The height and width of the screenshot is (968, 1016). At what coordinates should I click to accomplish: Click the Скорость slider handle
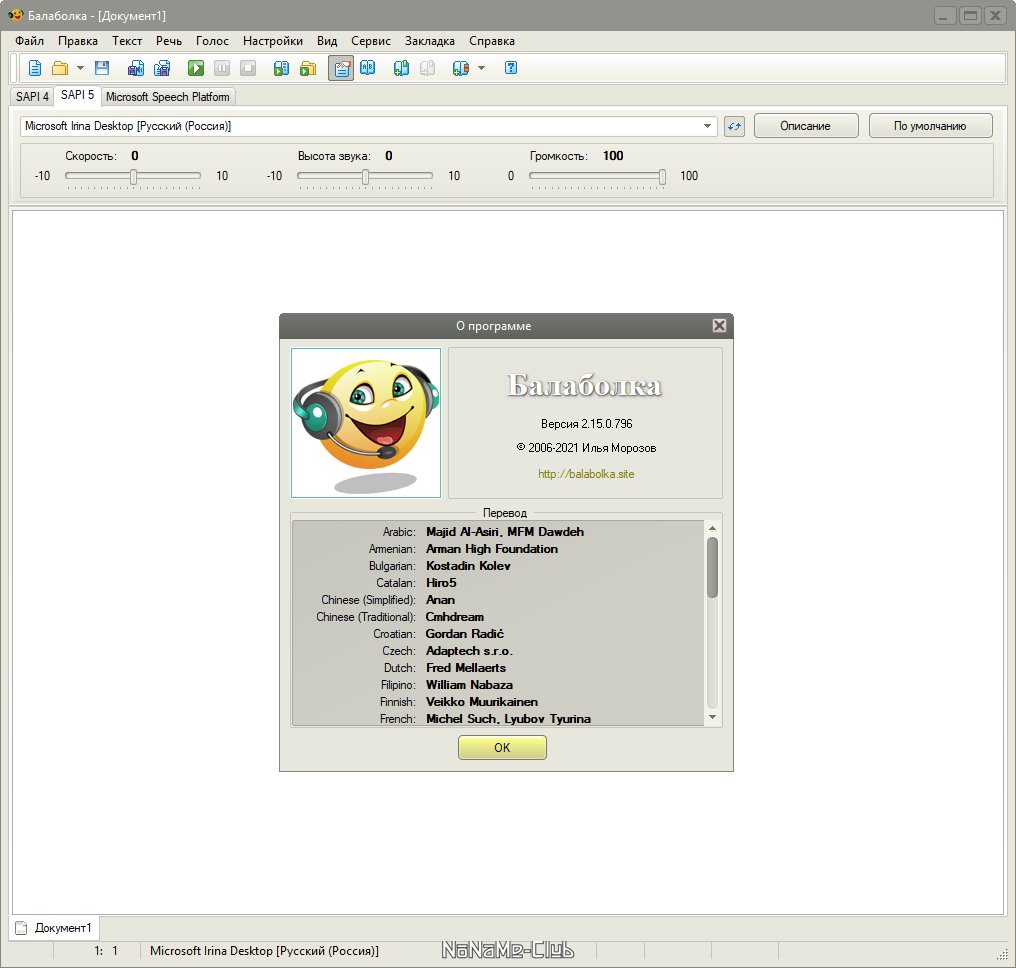pos(133,176)
